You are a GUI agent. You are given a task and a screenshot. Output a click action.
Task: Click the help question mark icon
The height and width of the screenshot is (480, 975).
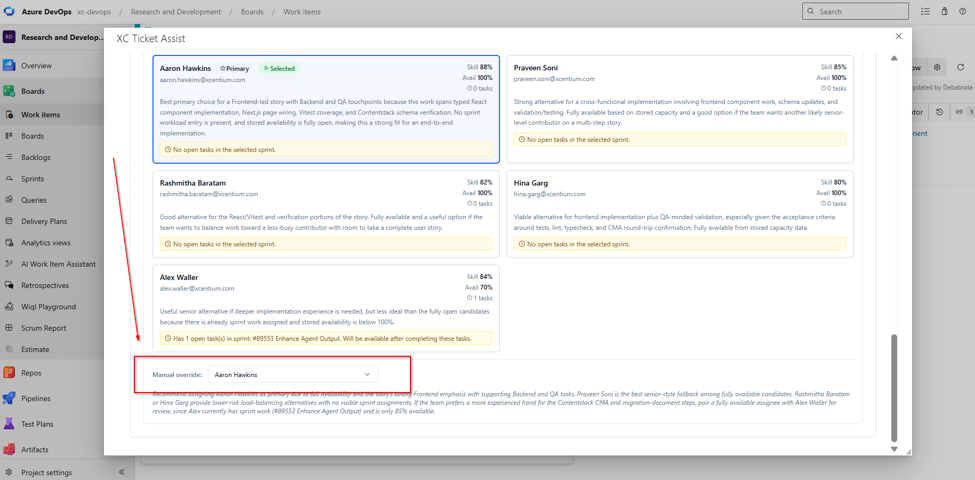point(963,11)
